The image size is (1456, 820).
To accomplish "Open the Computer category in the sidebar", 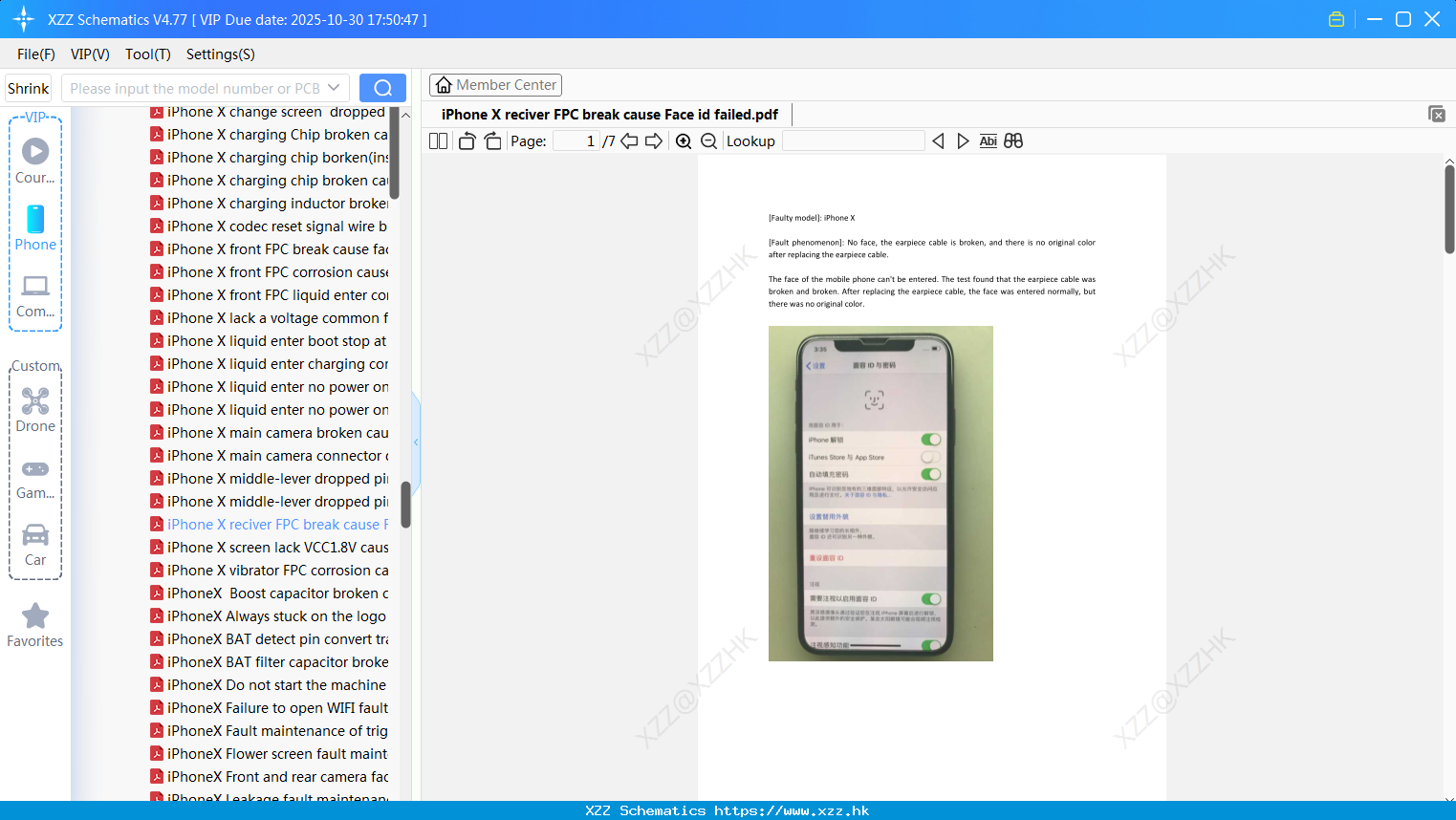I will point(35,295).
